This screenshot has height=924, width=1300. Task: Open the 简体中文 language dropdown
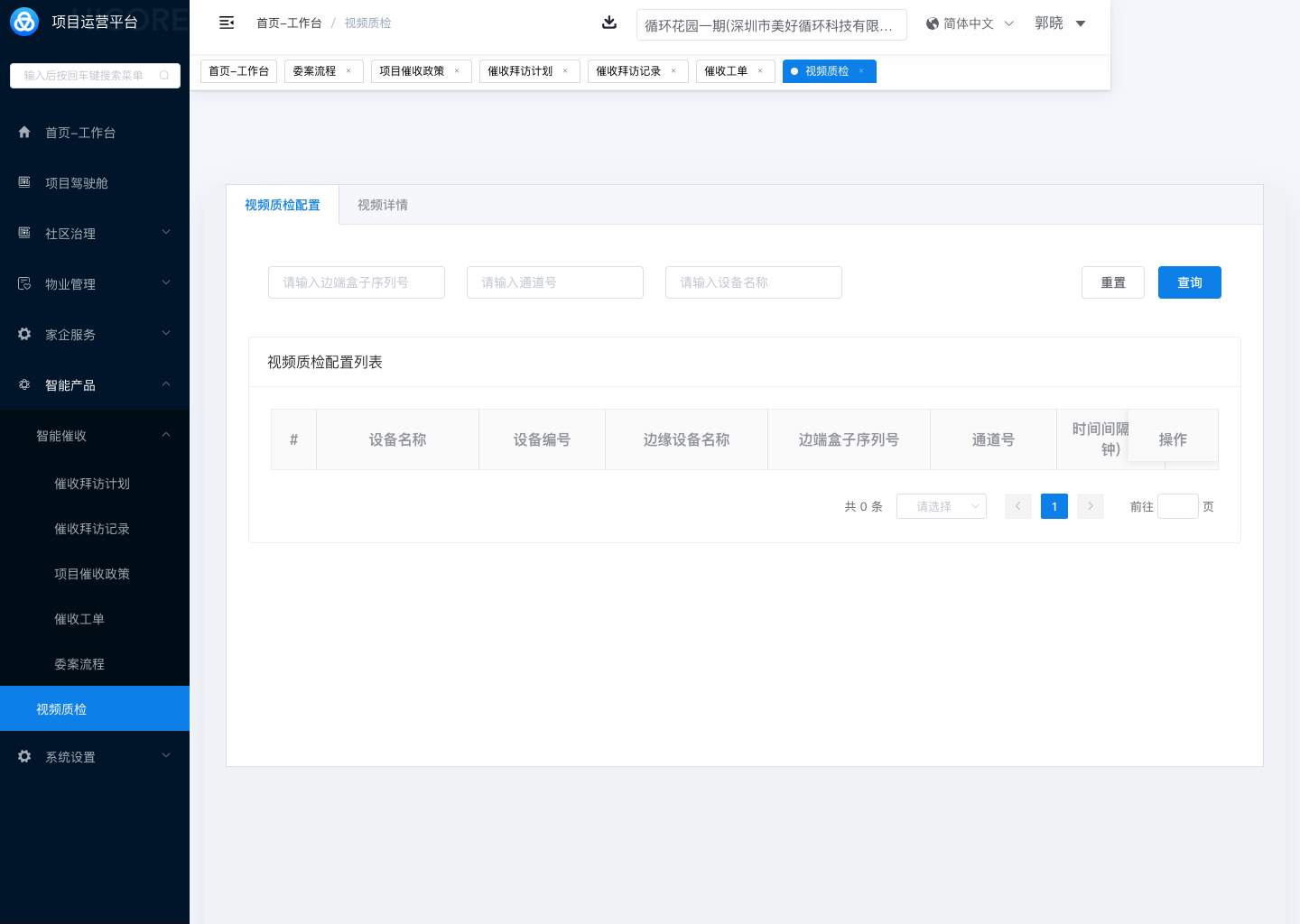coord(970,23)
